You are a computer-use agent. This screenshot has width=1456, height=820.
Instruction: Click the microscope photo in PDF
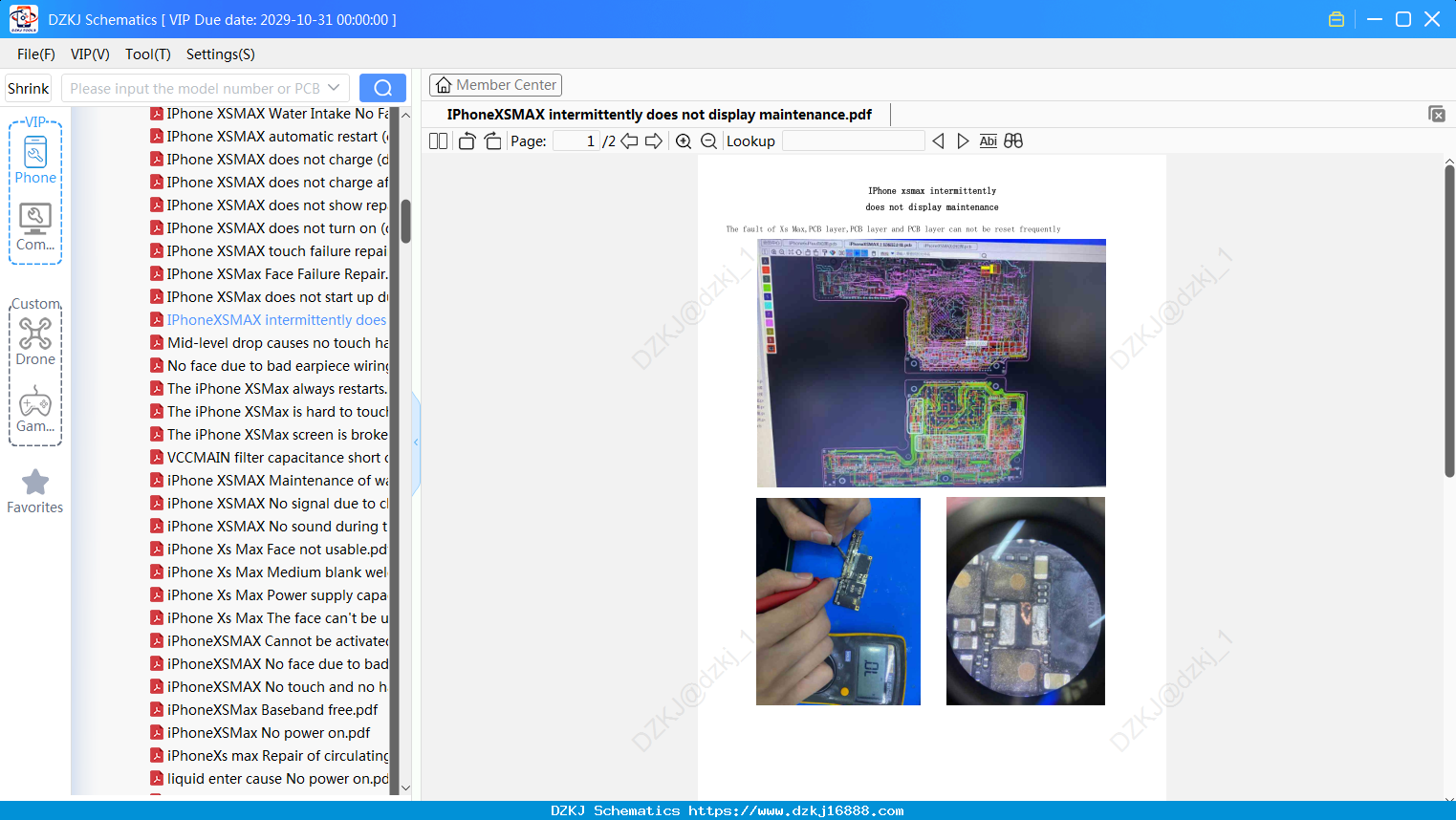click(1026, 601)
